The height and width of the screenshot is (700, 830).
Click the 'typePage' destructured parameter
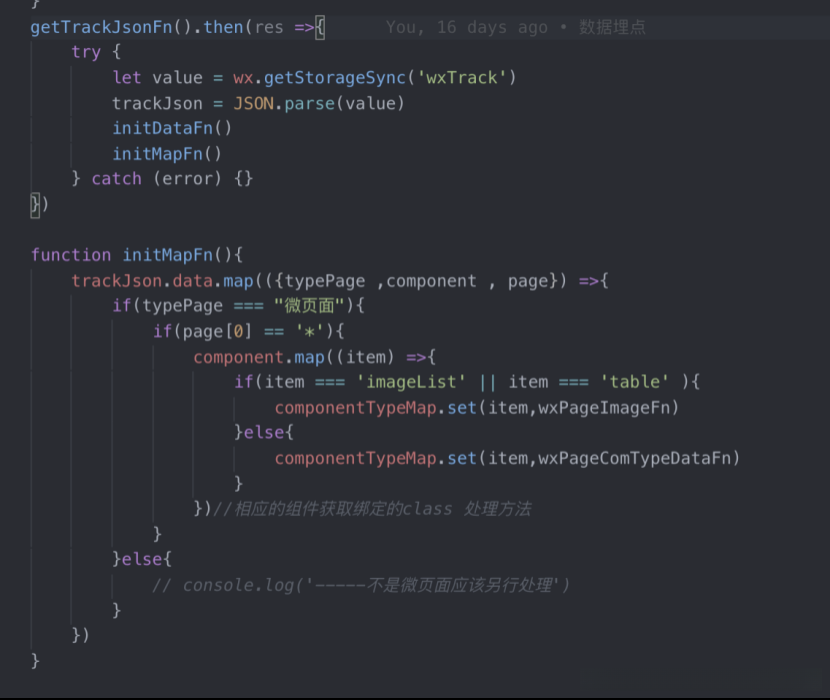pyautogui.click(x=324, y=281)
